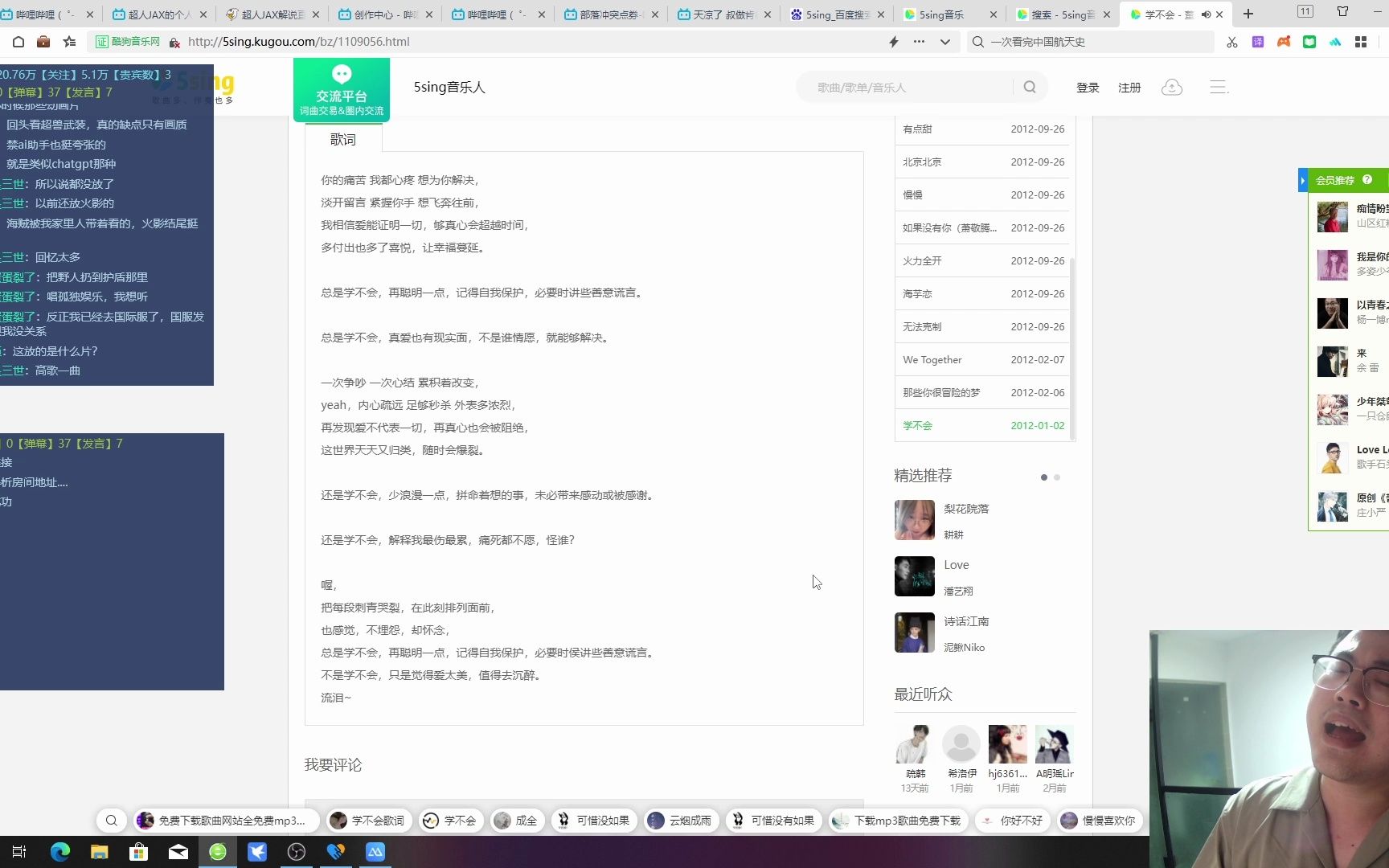
Task: Click the help question icon in 会员推荐
Action: click(1367, 179)
